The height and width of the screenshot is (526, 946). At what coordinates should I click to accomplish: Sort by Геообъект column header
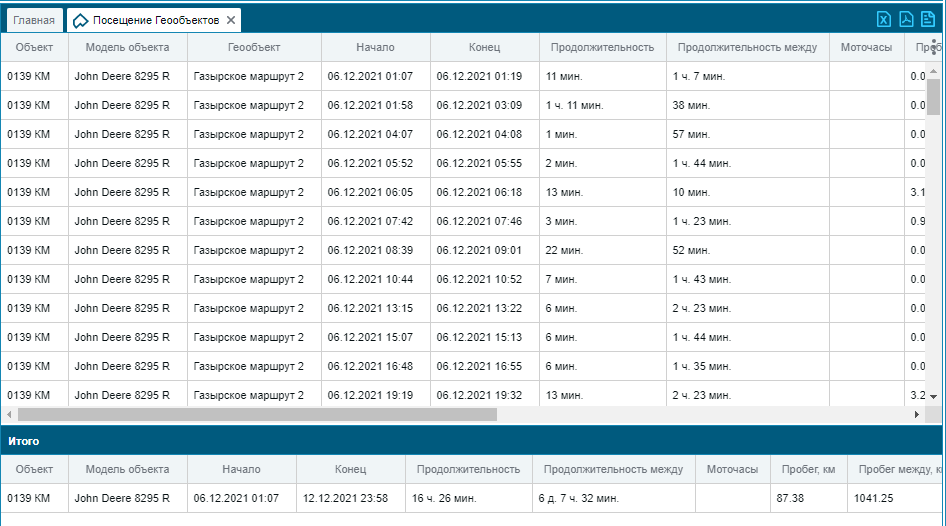[x=254, y=47]
